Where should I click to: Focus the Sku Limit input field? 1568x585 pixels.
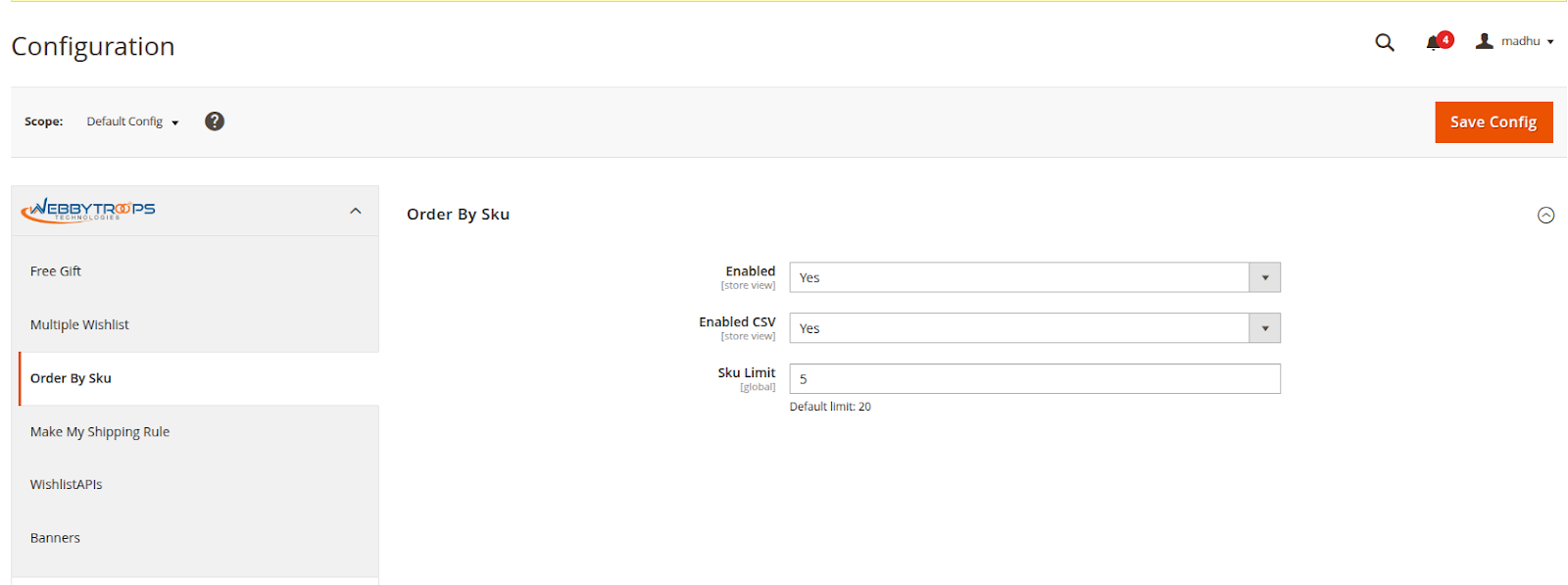click(x=1035, y=379)
